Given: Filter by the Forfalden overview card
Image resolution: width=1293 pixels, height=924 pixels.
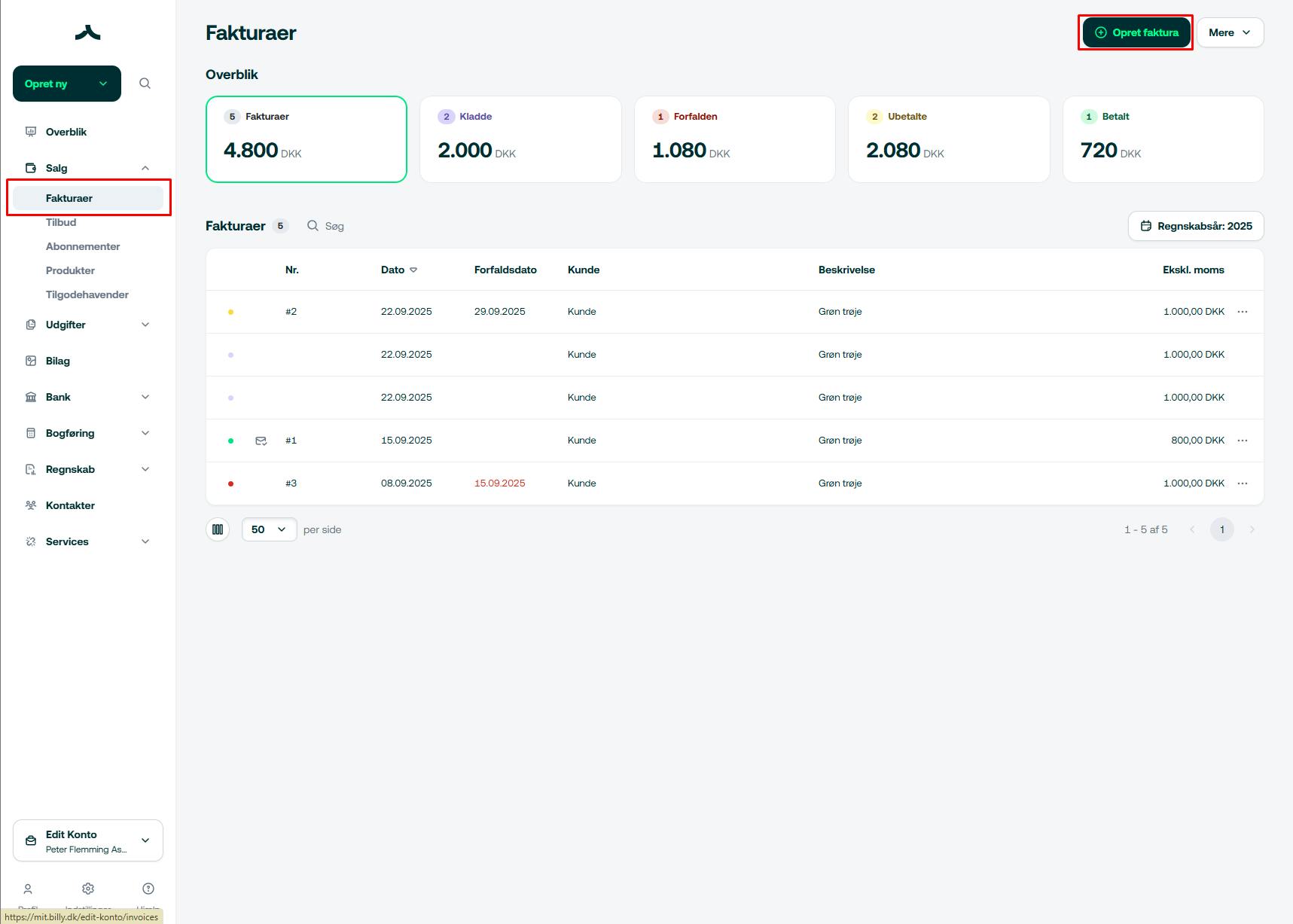Looking at the screenshot, I should (734, 139).
